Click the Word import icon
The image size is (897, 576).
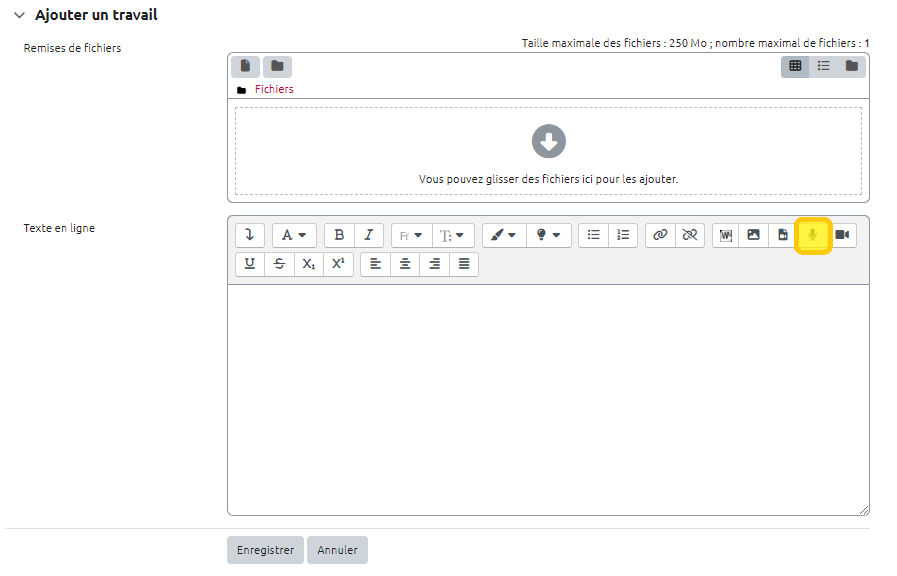726,235
